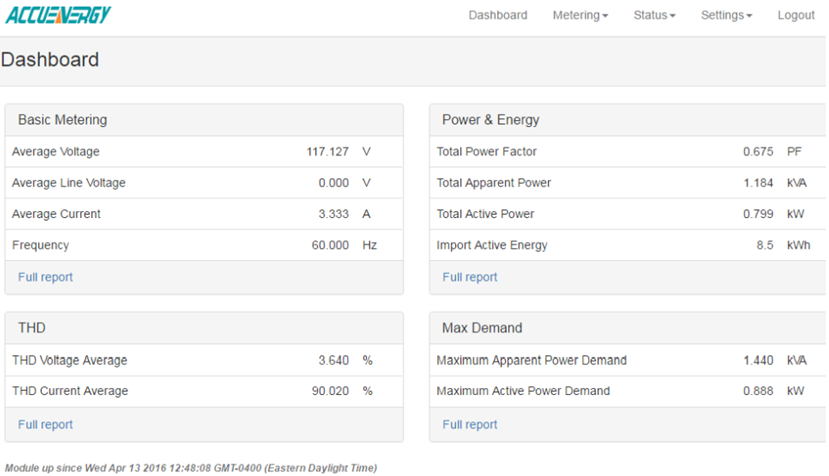The width and height of the screenshot is (829, 476).
Task: View Full report in the THD panel
Action: (x=45, y=424)
